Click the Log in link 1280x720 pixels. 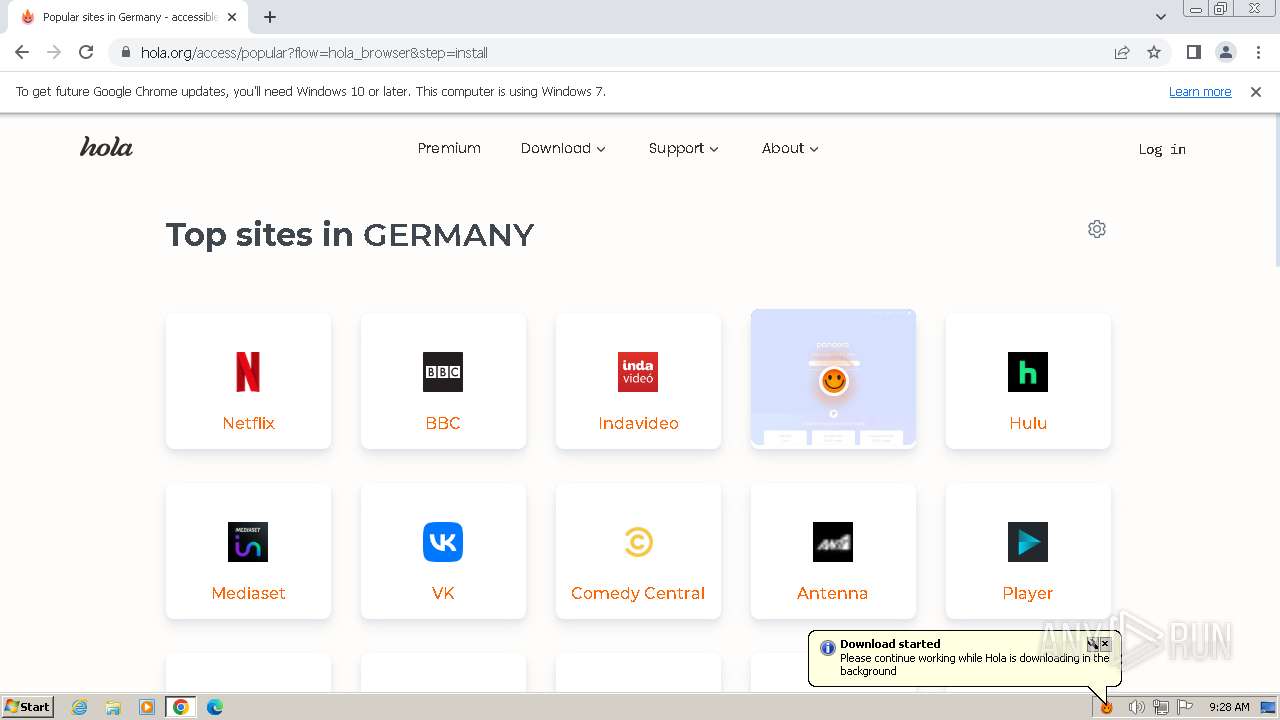[x=1162, y=149]
